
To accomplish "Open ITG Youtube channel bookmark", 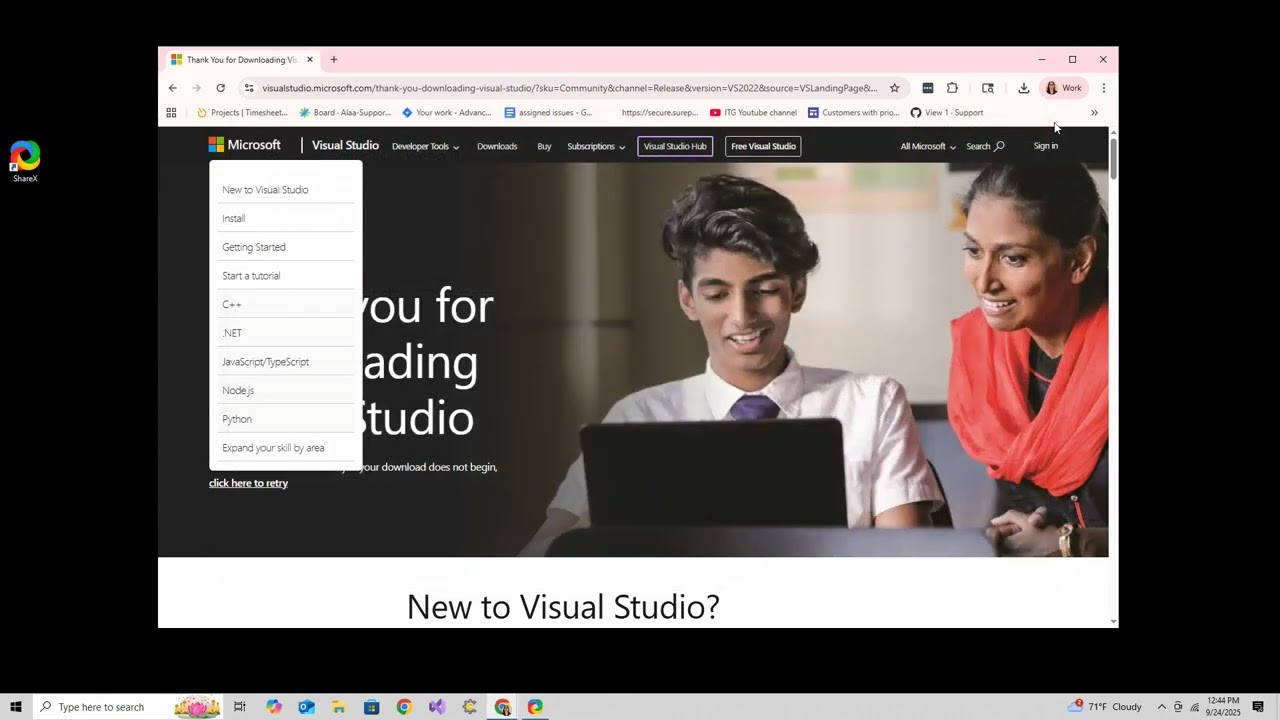I will pyautogui.click(x=753, y=113).
